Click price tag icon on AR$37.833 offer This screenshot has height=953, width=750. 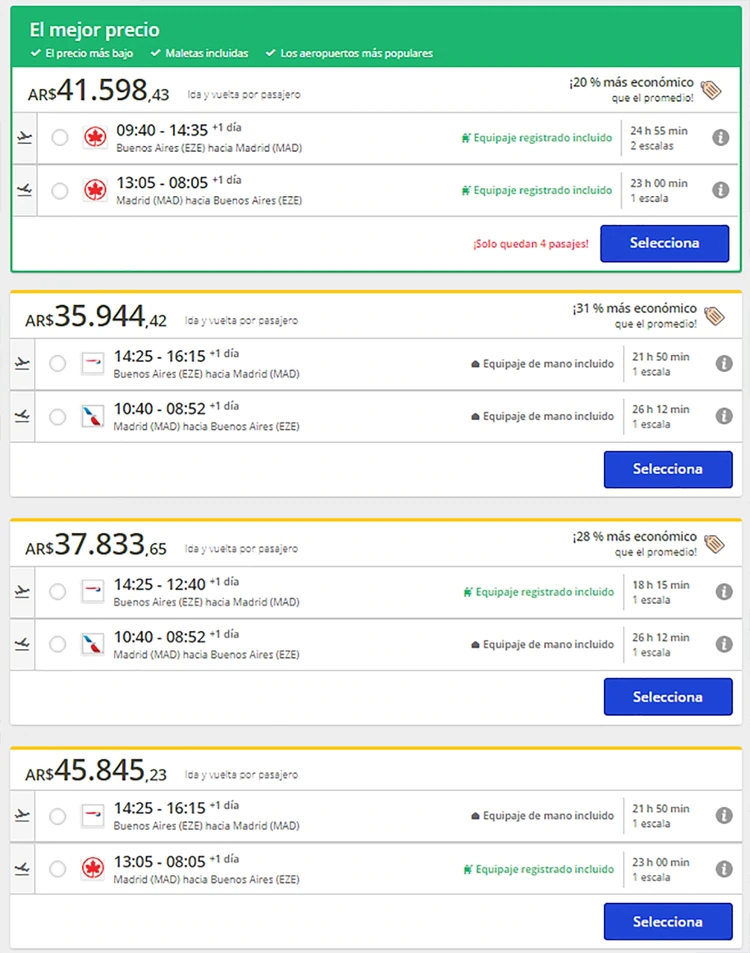pos(713,544)
